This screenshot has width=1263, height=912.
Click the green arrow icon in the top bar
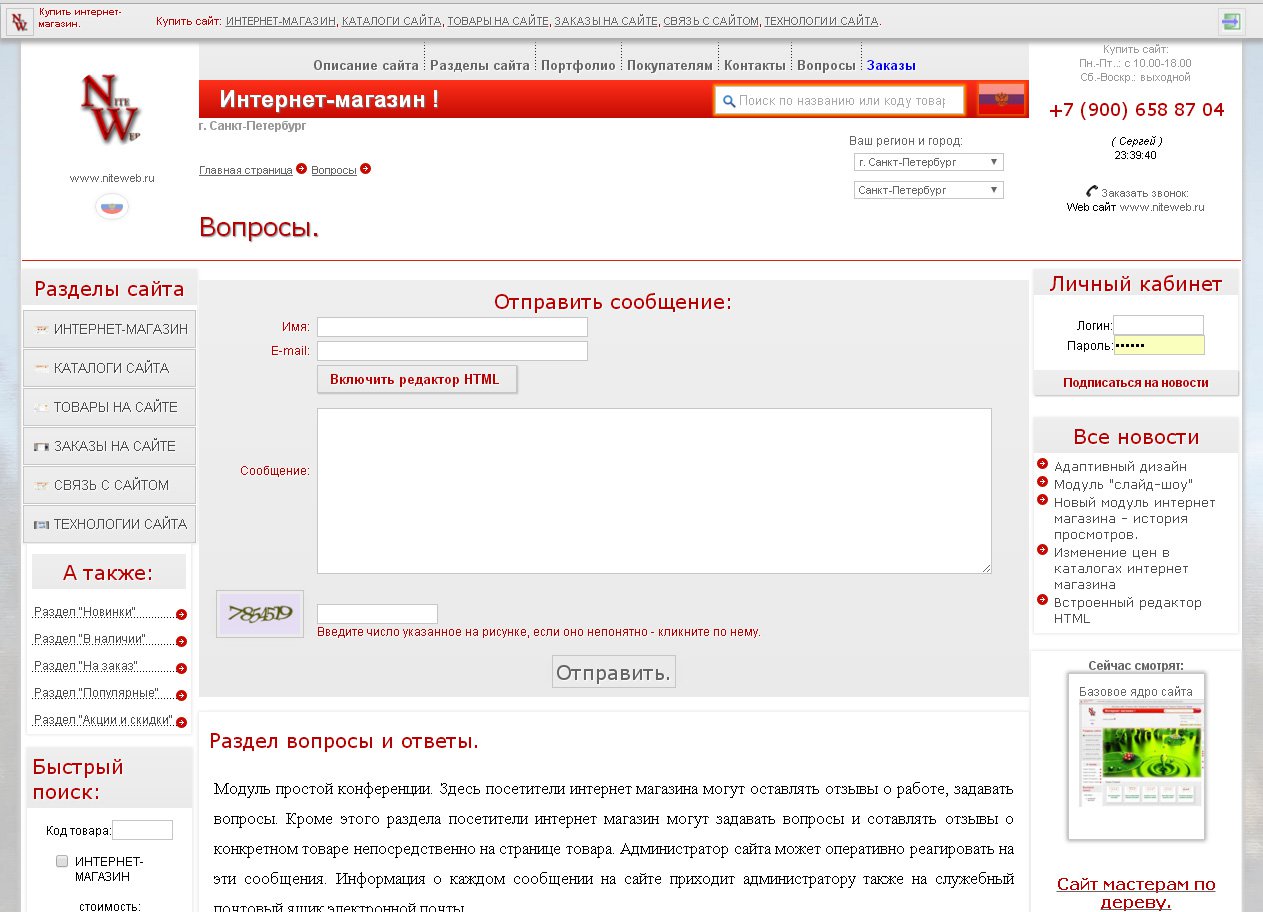coord(1231,21)
